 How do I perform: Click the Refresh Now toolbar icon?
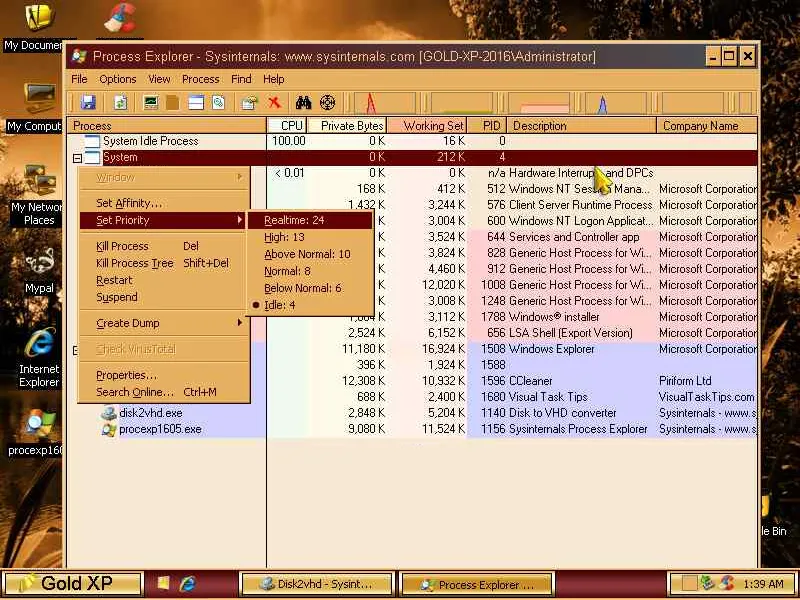point(120,103)
